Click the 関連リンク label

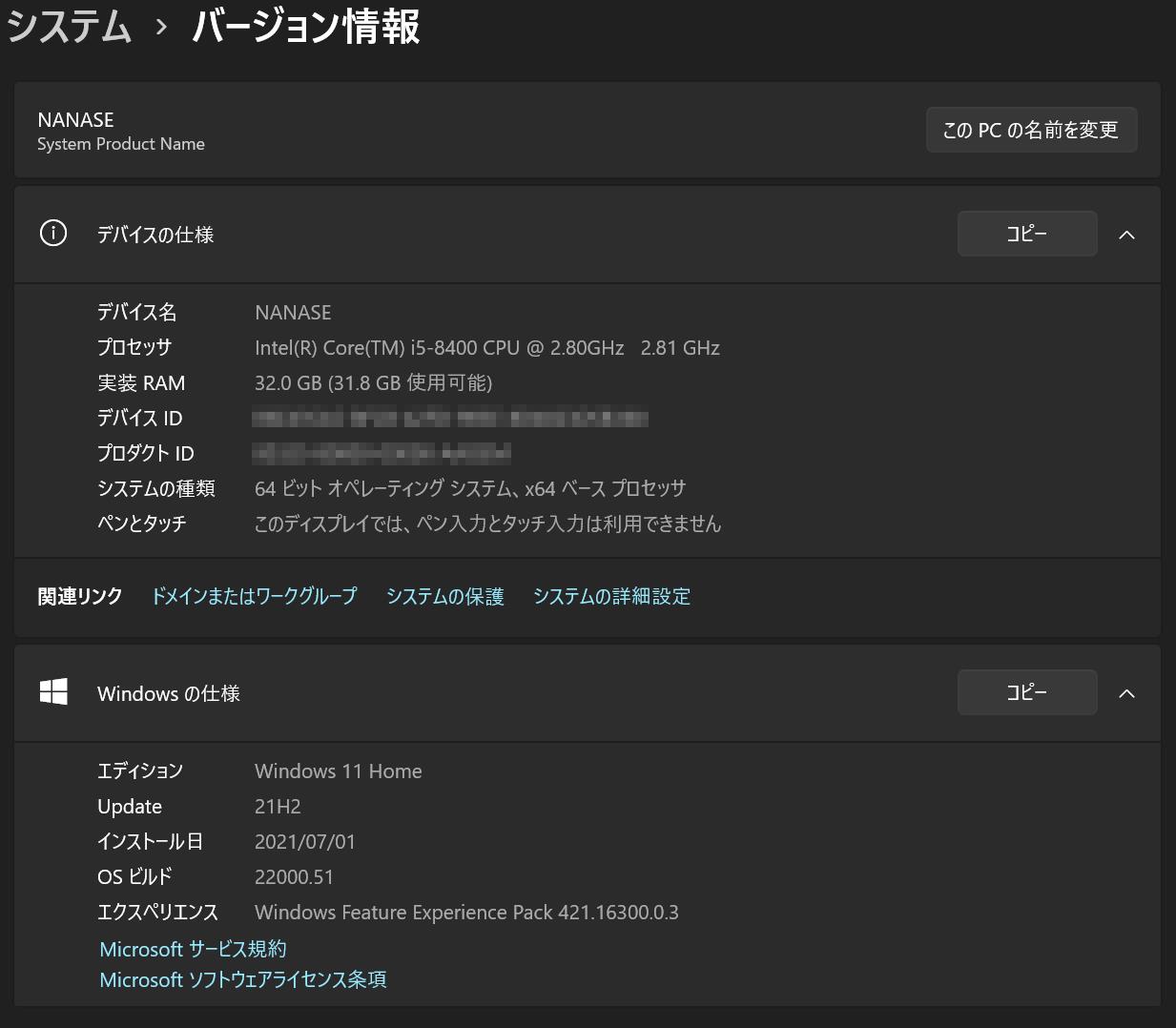coord(80,596)
